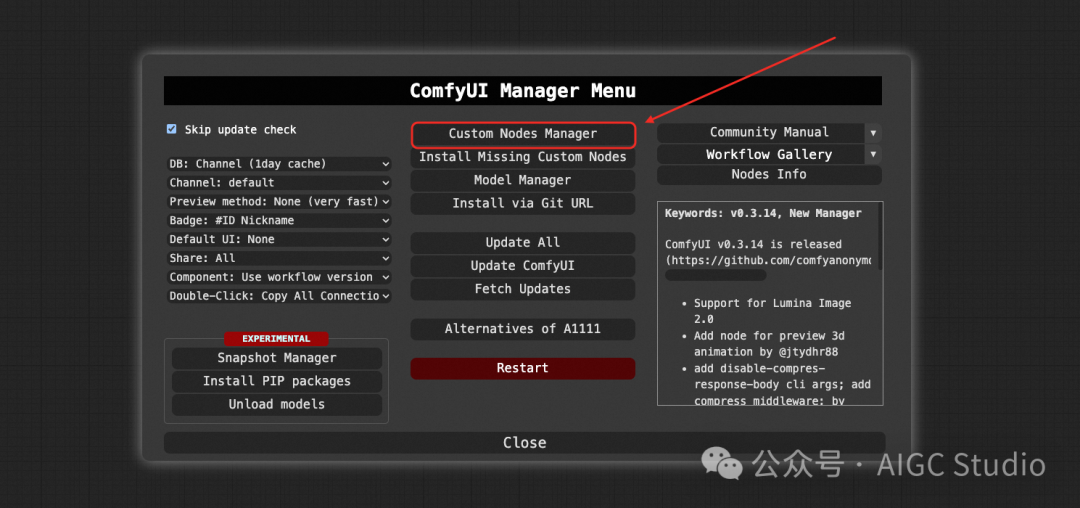
Task: Expand the Workflow Gallery dropdown arrow
Action: [873, 154]
